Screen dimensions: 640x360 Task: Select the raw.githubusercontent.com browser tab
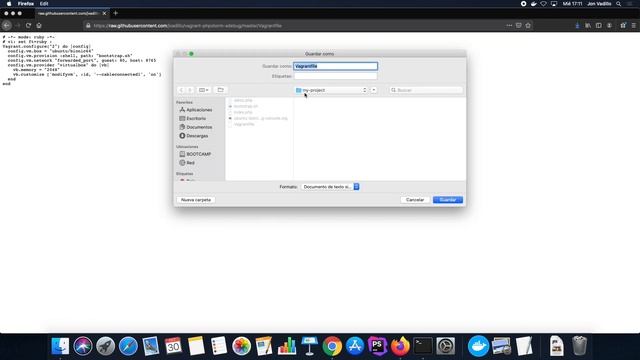67,13
